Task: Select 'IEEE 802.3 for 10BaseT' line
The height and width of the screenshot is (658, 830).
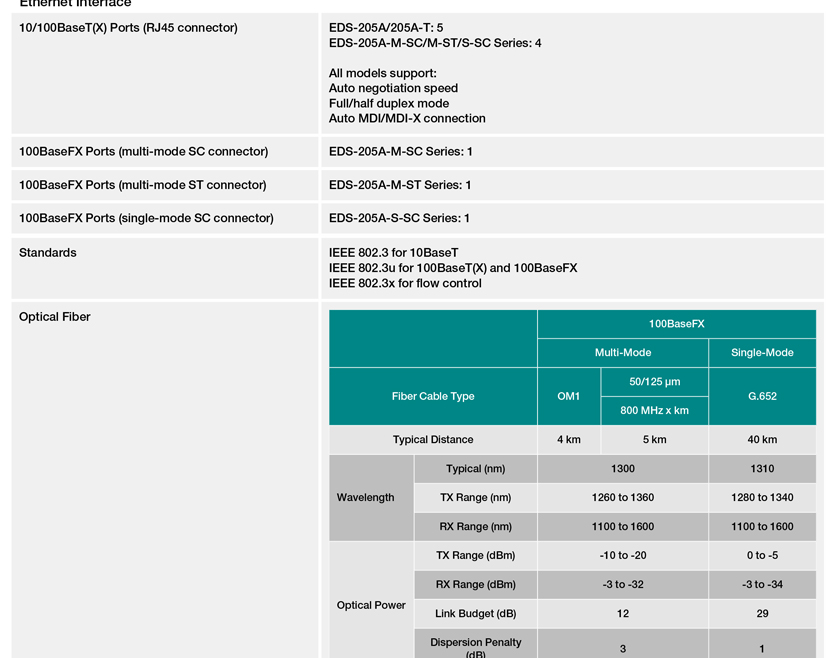Action: point(394,253)
